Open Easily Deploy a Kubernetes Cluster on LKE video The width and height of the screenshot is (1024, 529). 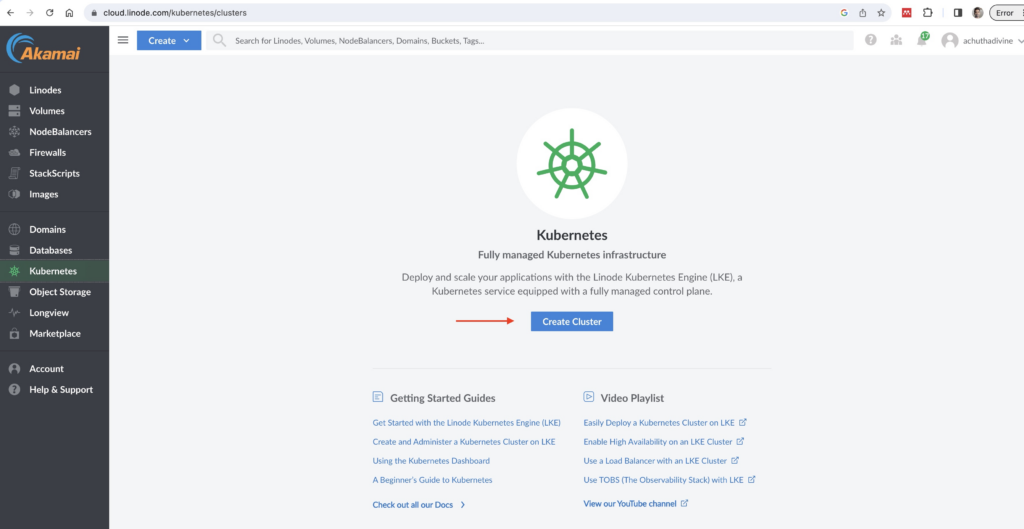[665, 423]
